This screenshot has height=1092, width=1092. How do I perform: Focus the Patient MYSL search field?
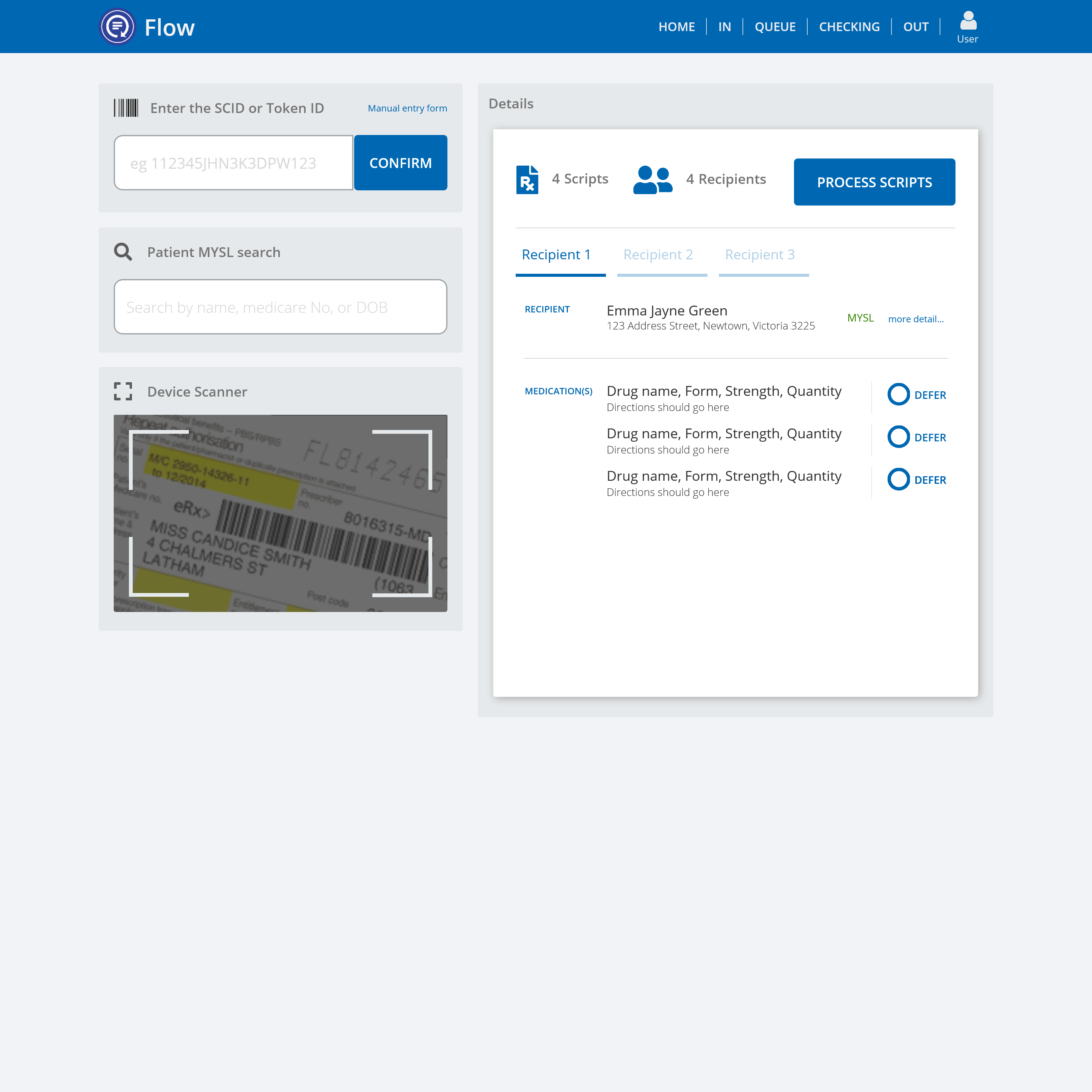click(280, 307)
